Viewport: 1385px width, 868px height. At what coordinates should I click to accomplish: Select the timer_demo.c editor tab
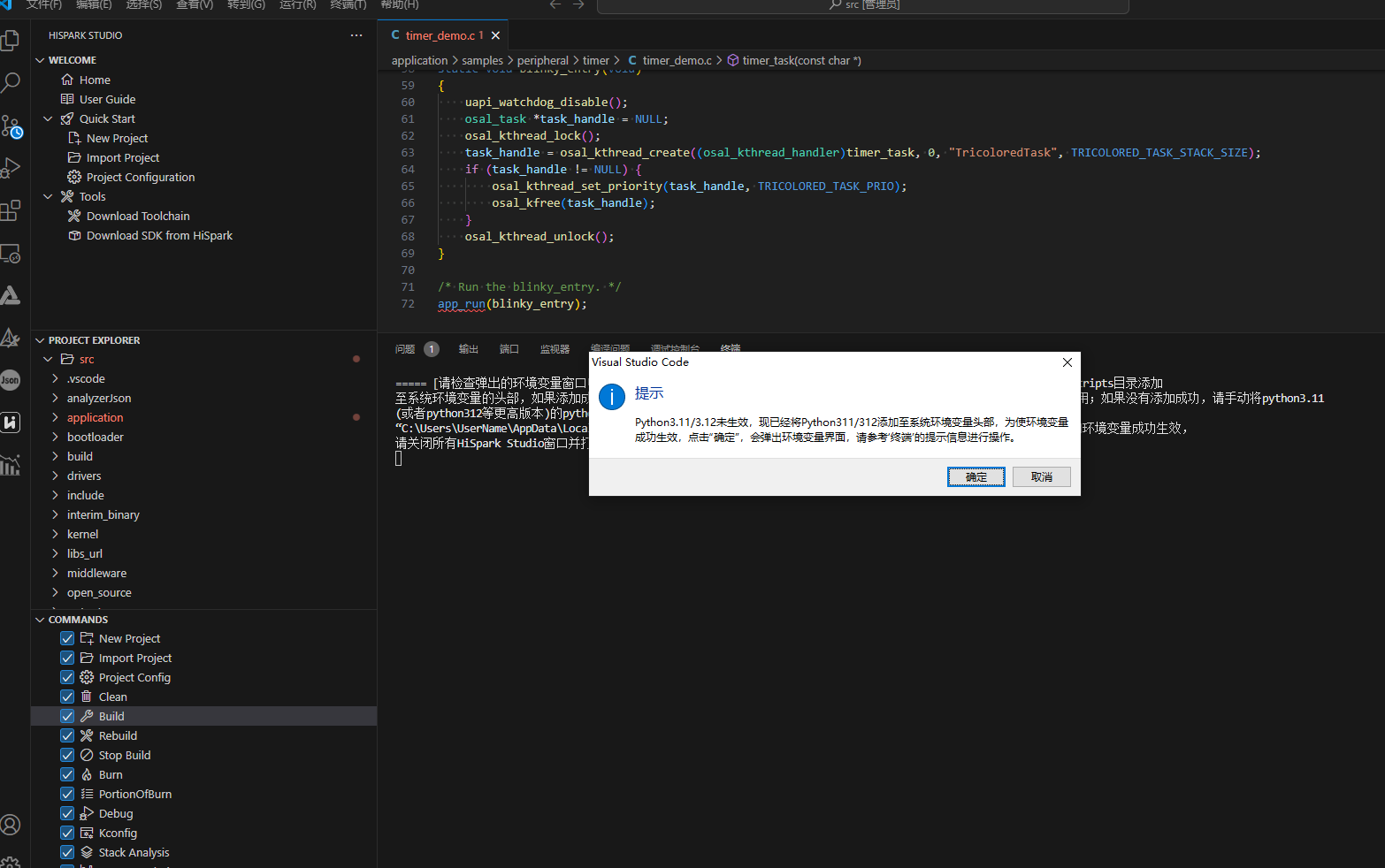[440, 35]
